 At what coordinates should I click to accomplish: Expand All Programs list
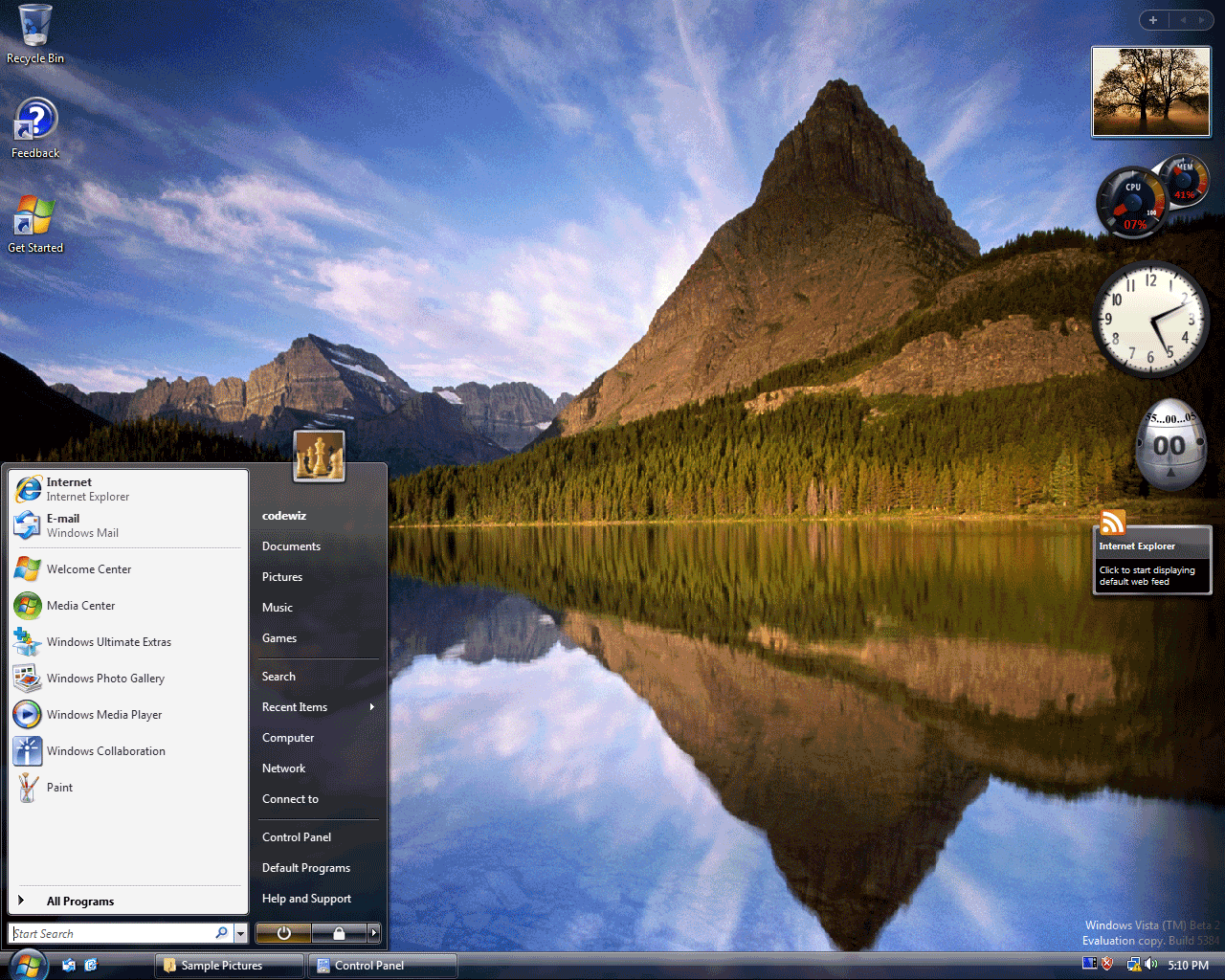(80, 902)
